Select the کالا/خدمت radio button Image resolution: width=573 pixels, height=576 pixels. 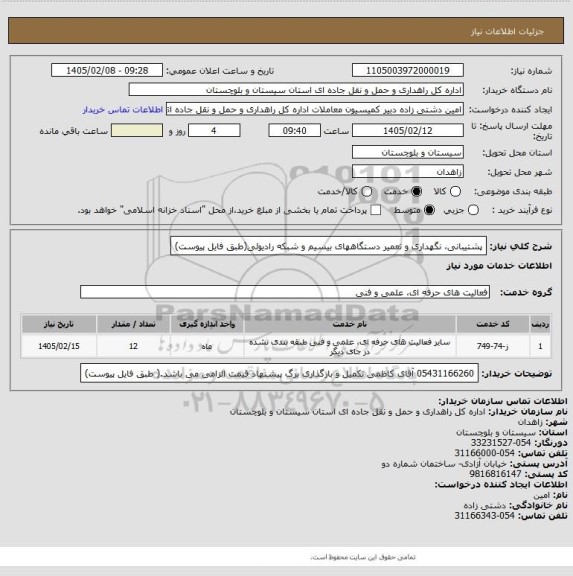click(366, 191)
